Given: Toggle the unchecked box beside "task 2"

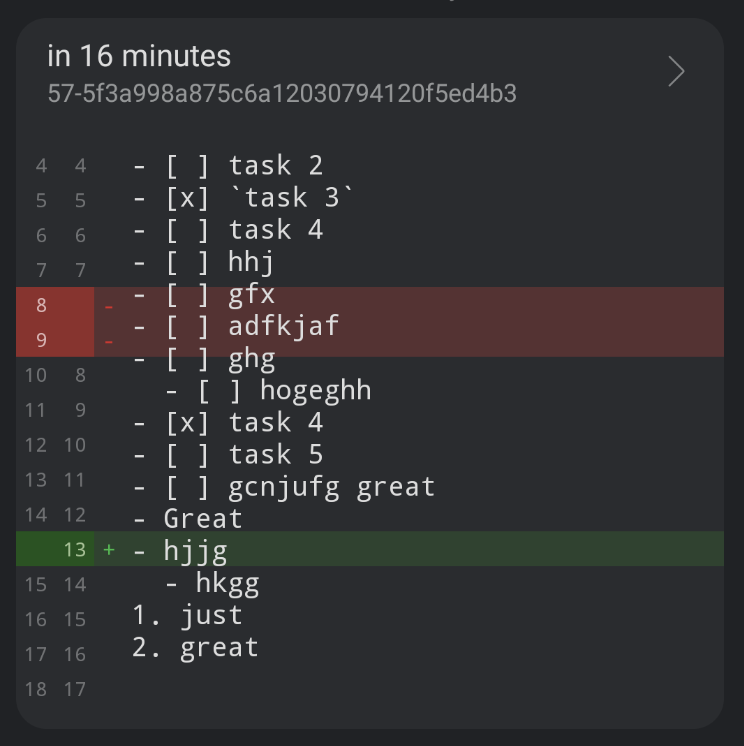Looking at the screenshot, I should (187, 166).
